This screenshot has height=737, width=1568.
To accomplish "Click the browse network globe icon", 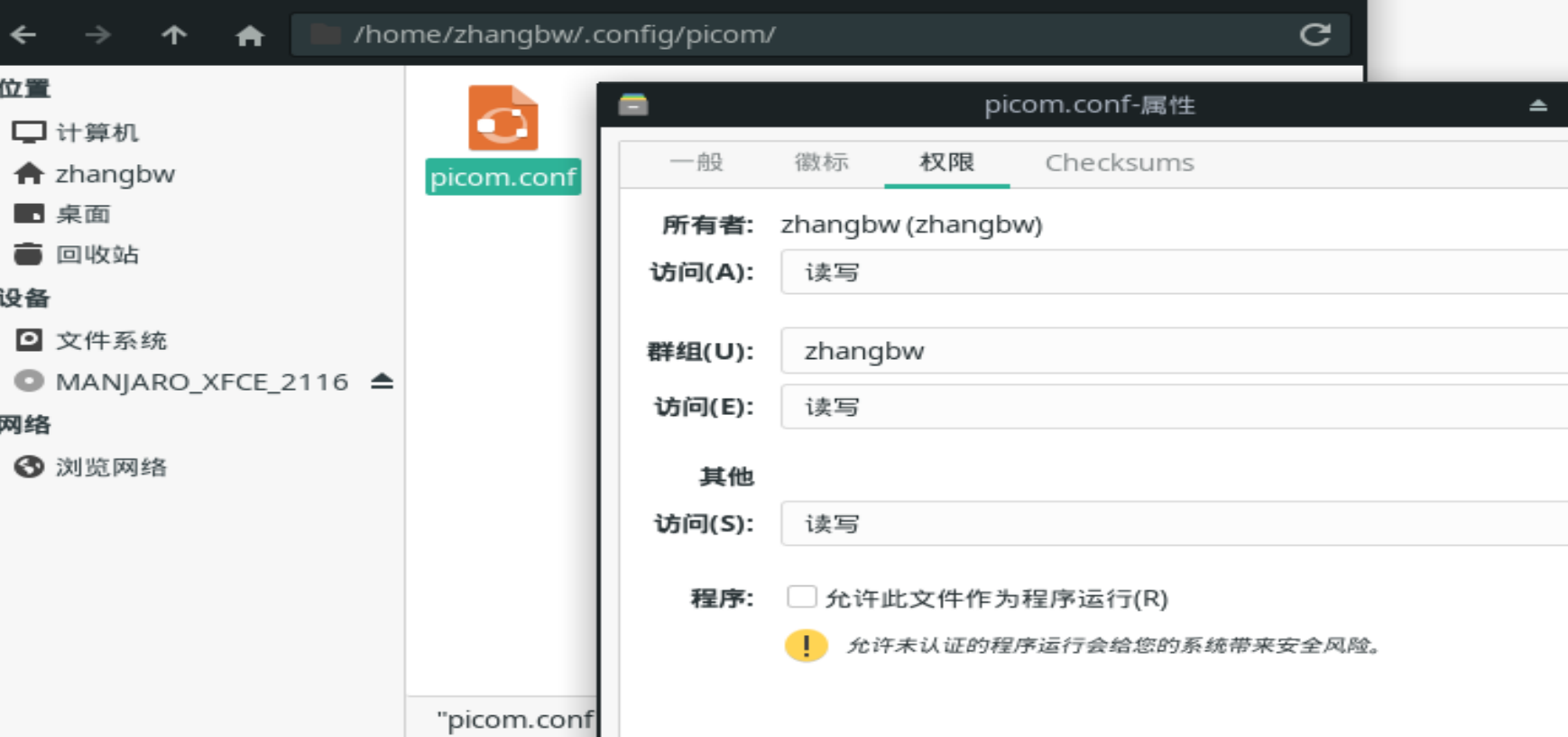I will [29, 466].
